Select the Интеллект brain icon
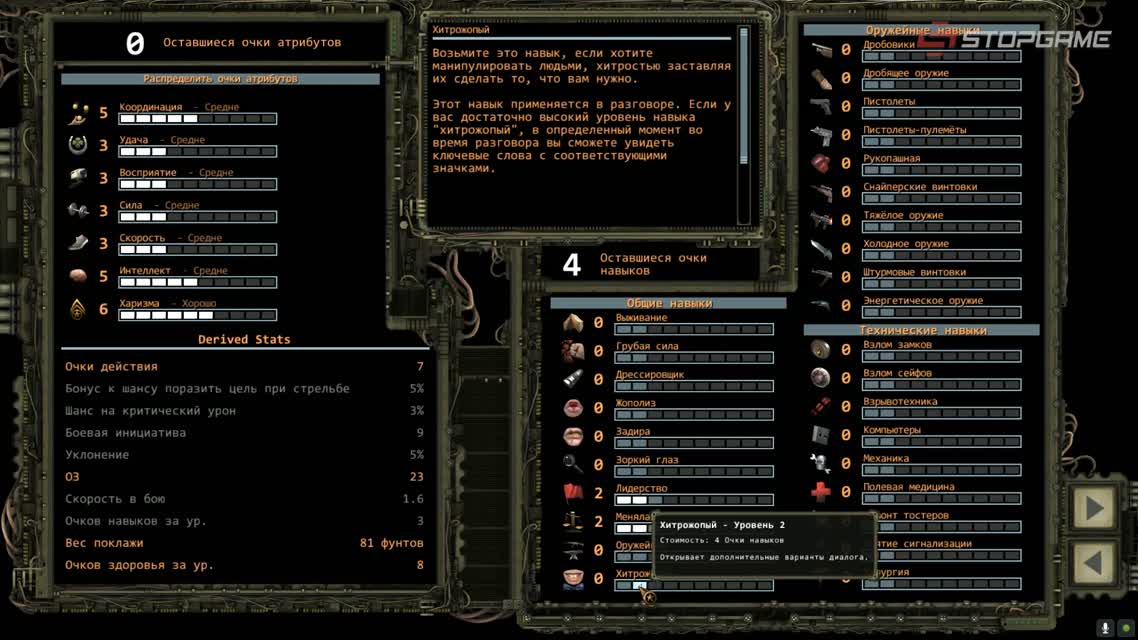Viewport: 1138px width, 640px height. pos(78,276)
